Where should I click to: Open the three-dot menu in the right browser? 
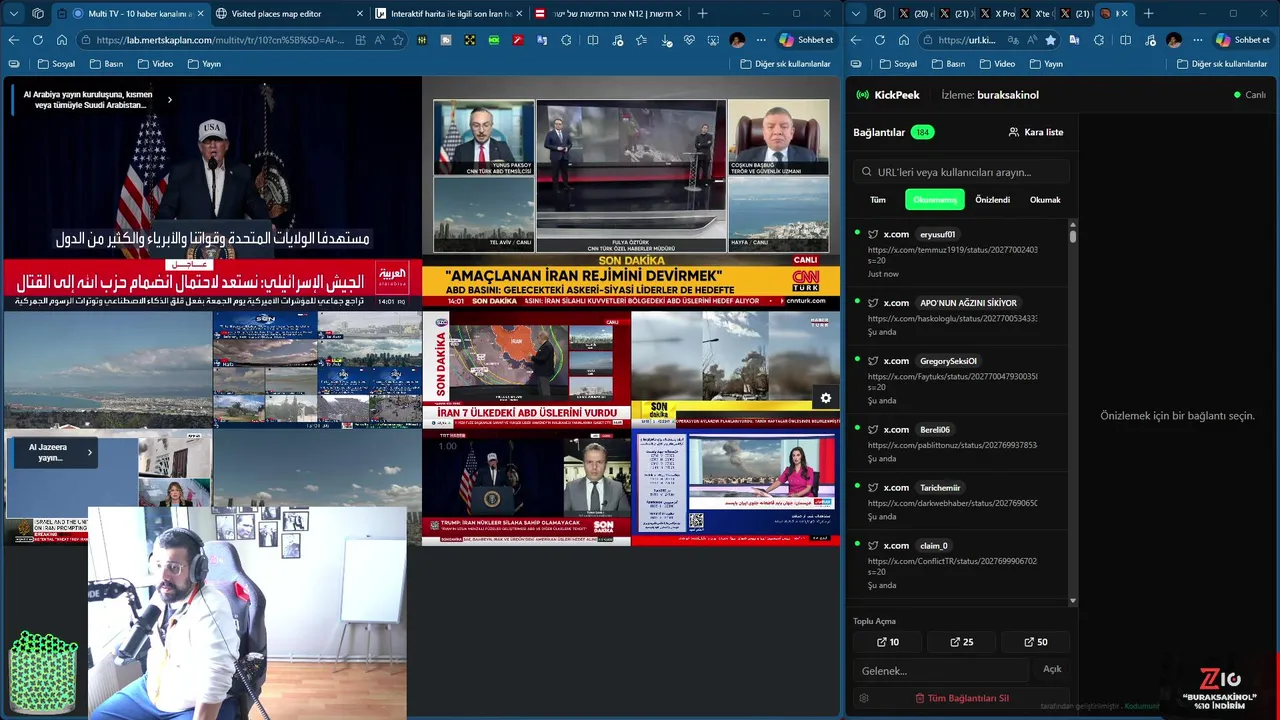(1198, 40)
